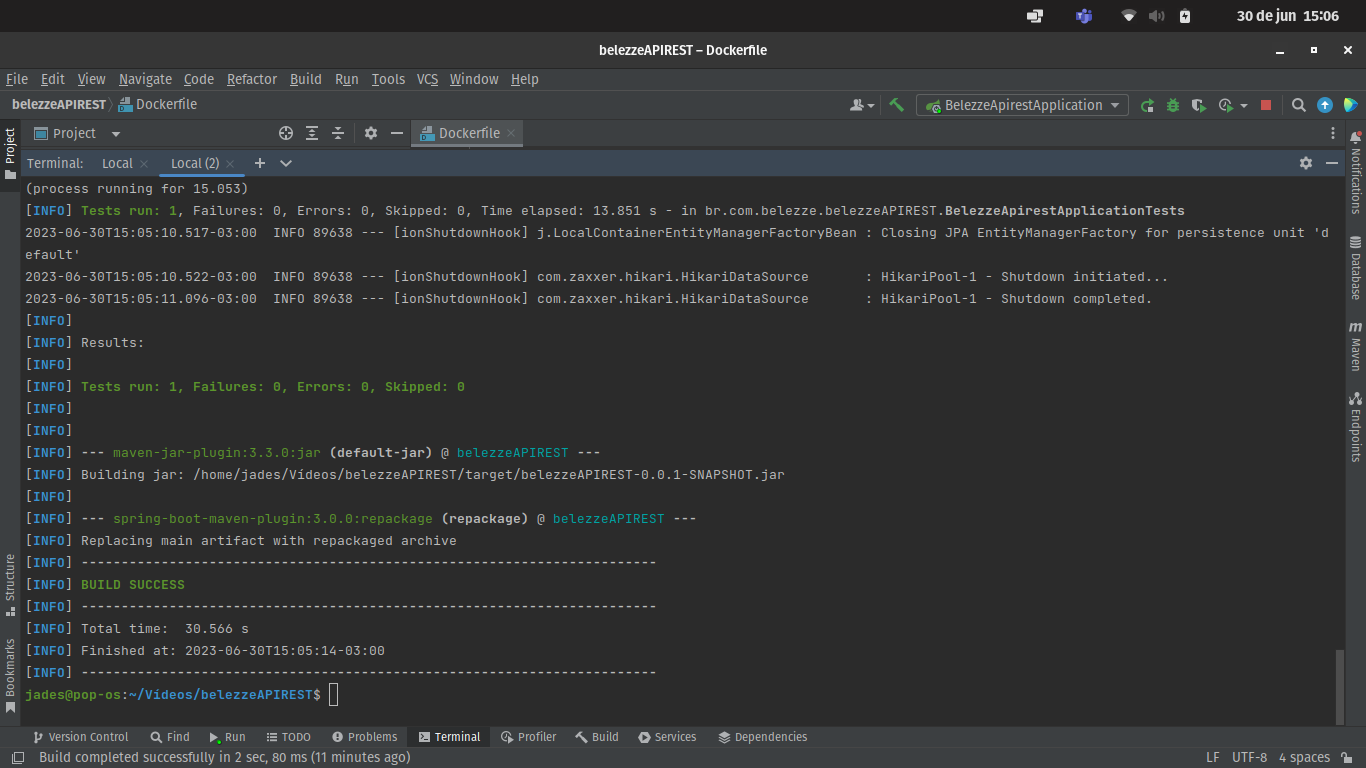Open Search Everywhere magnifier icon
The image size is (1366, 768).
[1298, 105]
